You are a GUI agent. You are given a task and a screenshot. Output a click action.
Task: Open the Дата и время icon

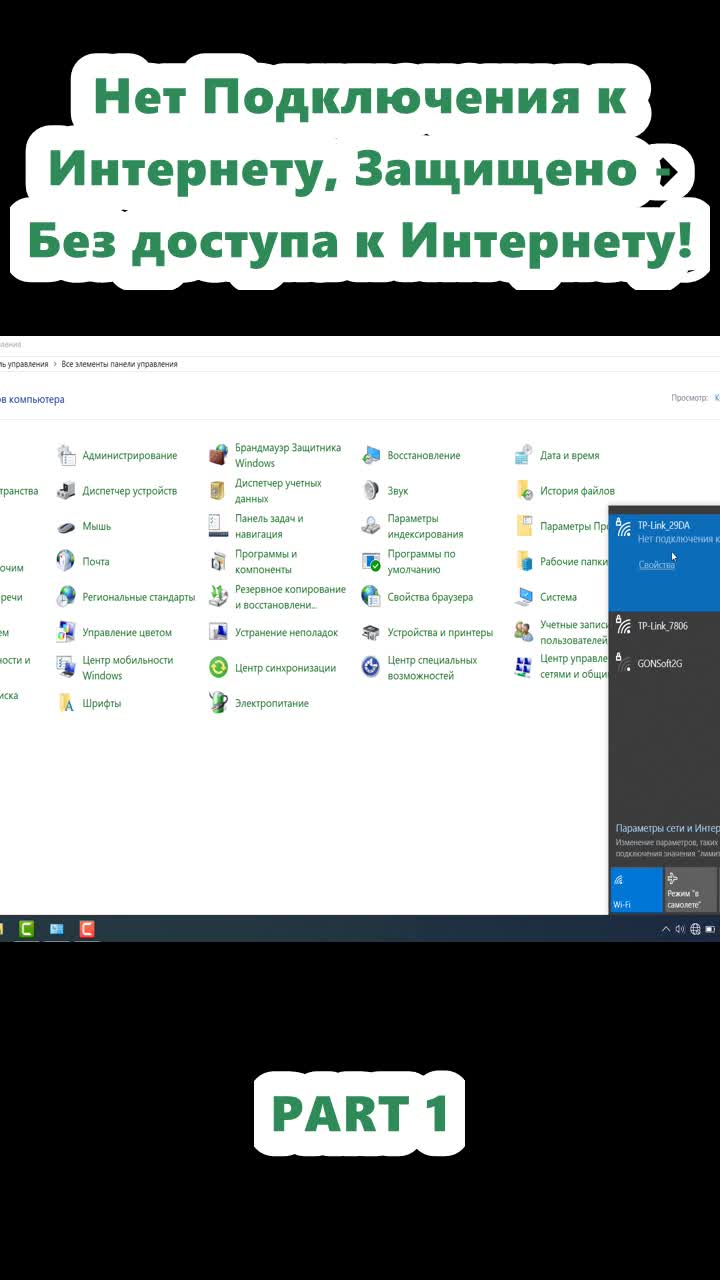click(x=524, y=456)
